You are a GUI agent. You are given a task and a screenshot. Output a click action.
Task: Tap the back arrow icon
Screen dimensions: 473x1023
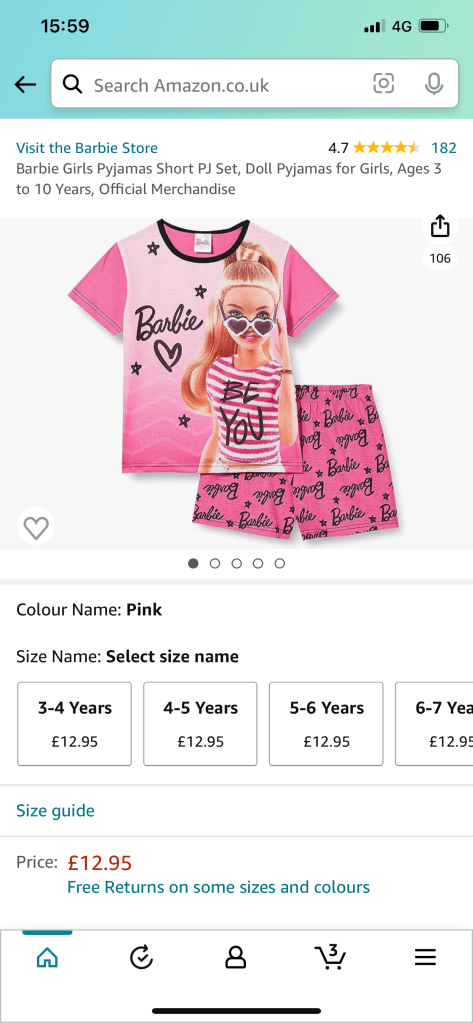click(25, 84)
